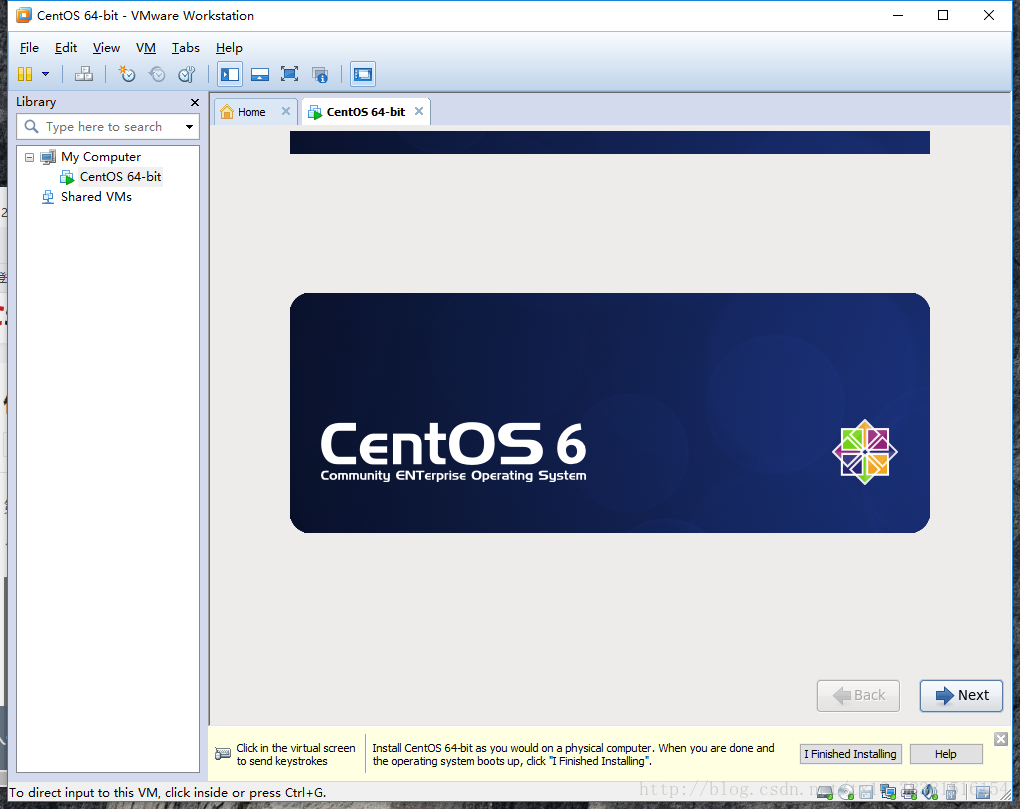Dismiss the yellow install hint bar
This screenshot has height=809, width=1020.
(x=1000, y=739)
